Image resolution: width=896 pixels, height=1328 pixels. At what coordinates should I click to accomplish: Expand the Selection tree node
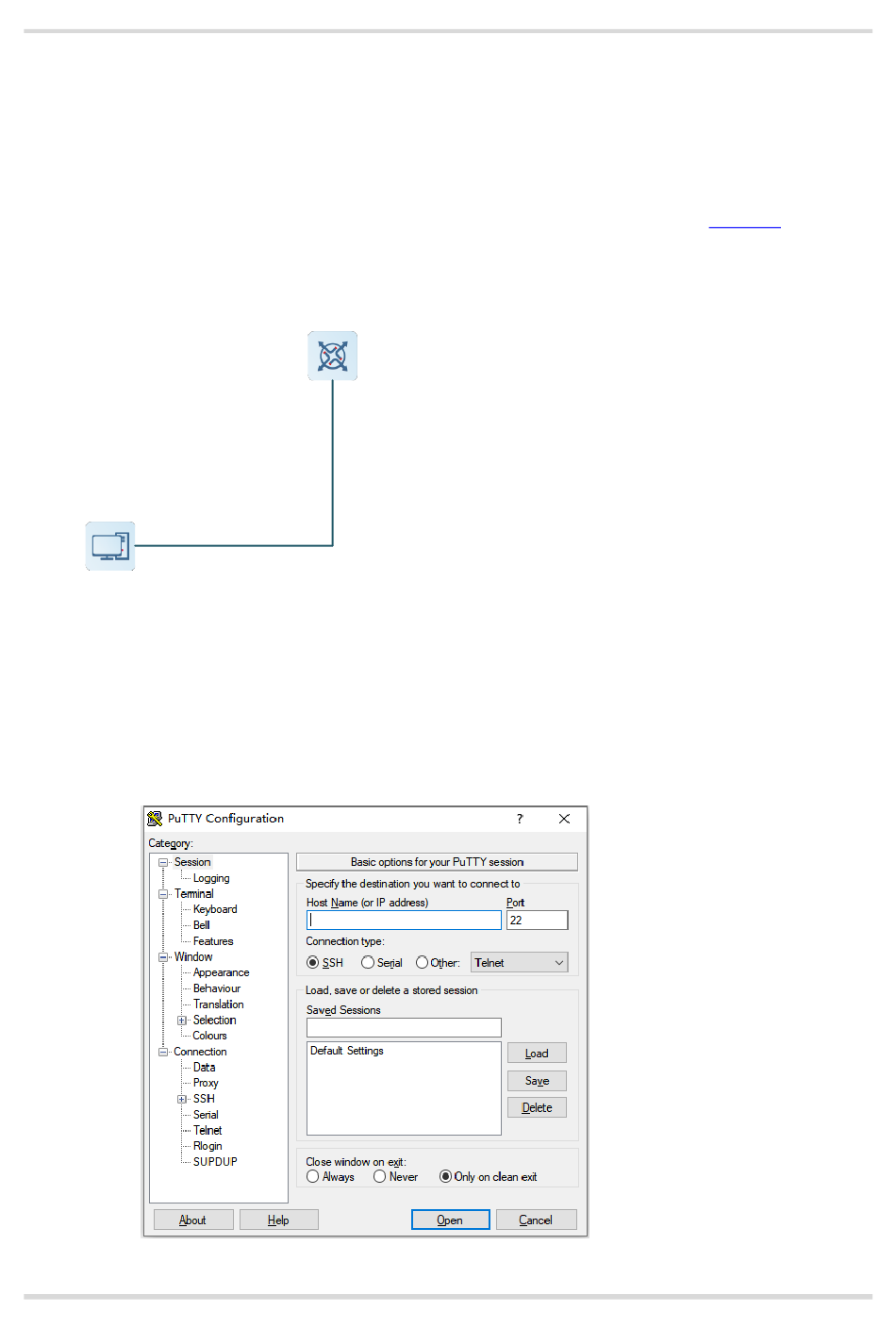point(182,1021)
